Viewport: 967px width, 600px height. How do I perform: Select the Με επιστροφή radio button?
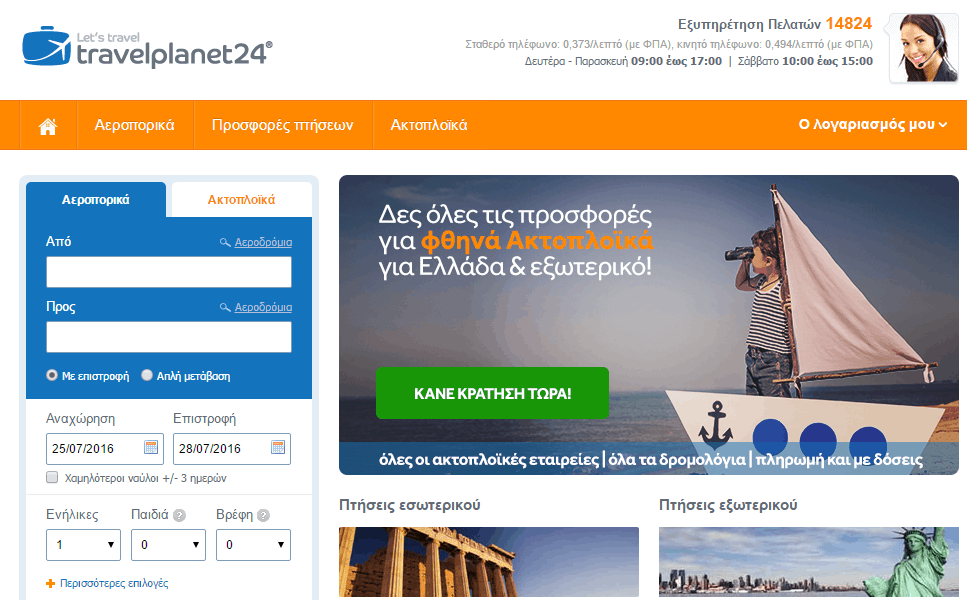[x=52, y=375]
